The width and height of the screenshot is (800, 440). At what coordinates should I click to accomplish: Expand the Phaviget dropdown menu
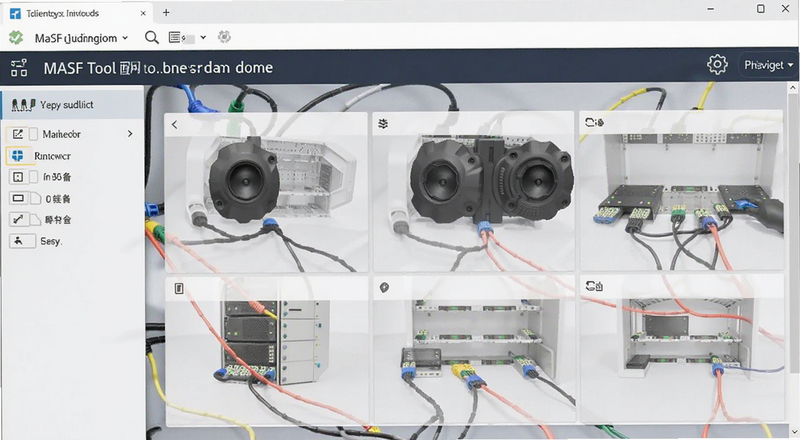click(768, 65)
